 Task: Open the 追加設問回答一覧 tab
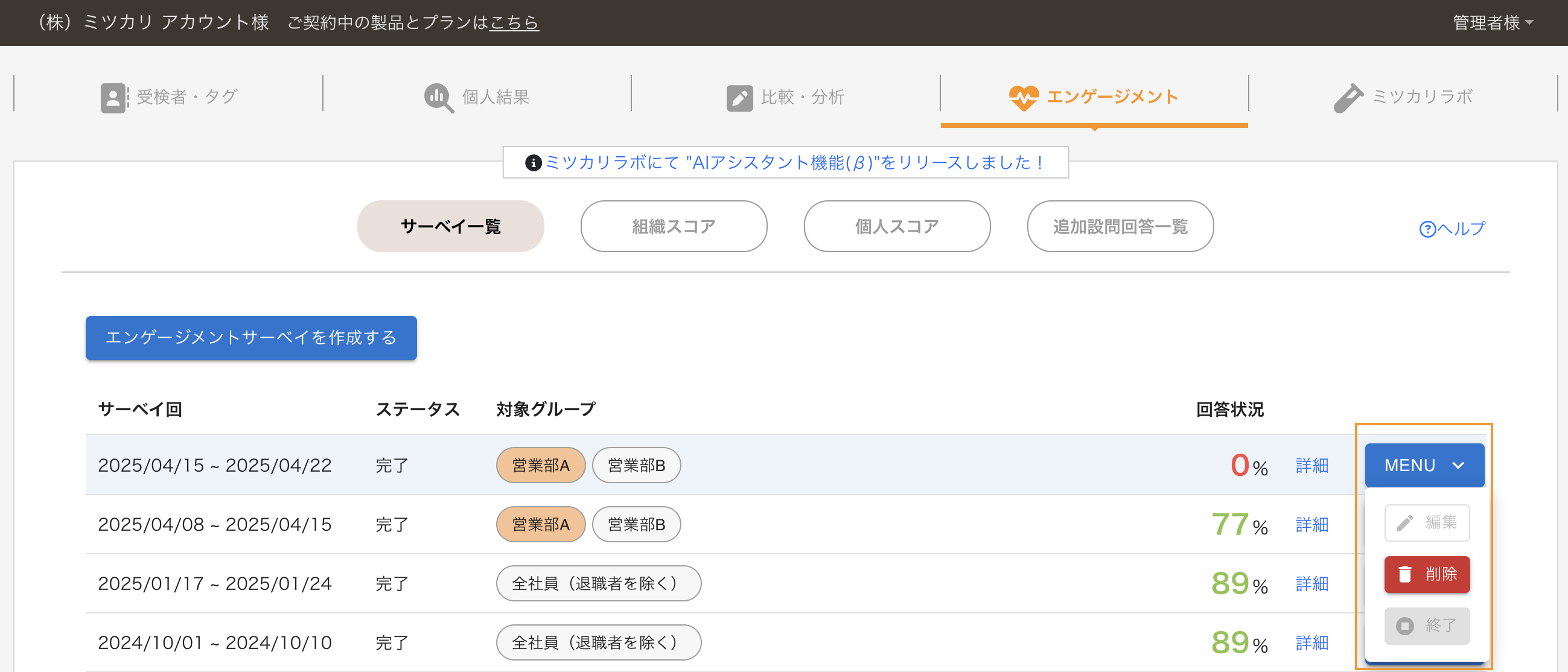tap(1120, 226)
